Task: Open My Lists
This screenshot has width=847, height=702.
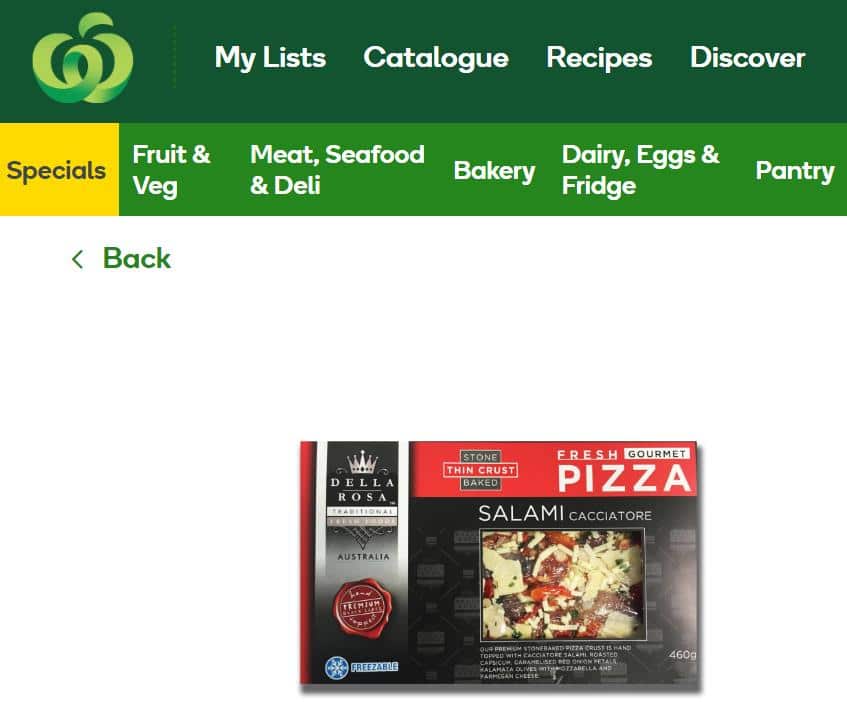Action: pyautogui.click(x=270, y=58)
